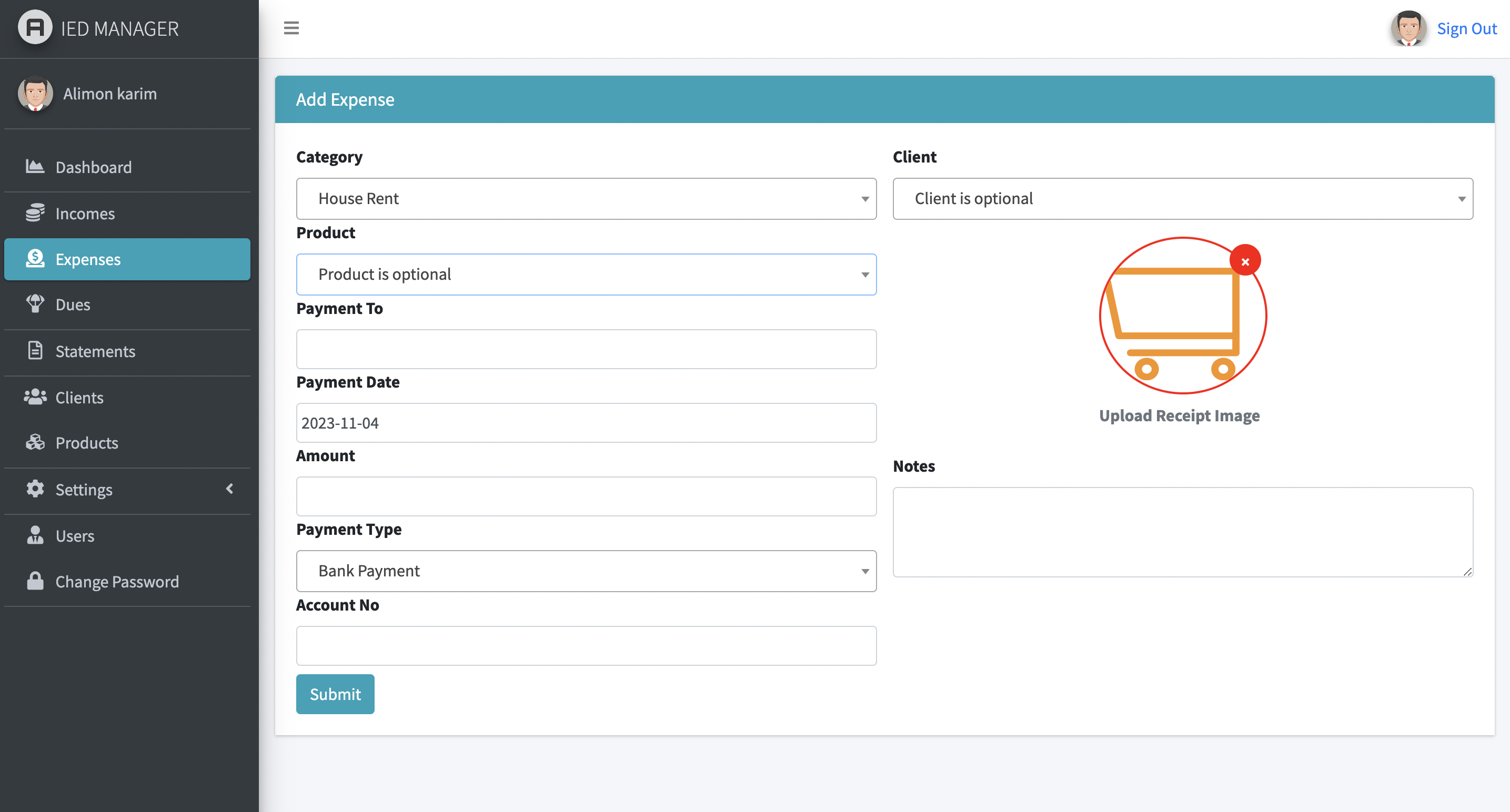This screenshot has width=1510, height=812.
Task: Open the Payment Type dropdown
Action: (x=586, y=571)
